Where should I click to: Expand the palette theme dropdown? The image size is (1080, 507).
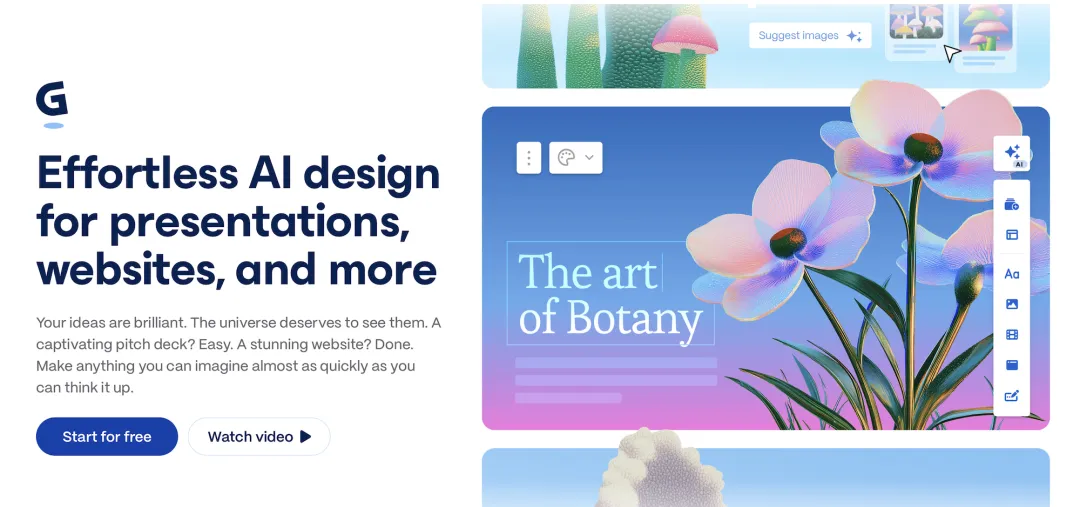click(x=576, y=158)
